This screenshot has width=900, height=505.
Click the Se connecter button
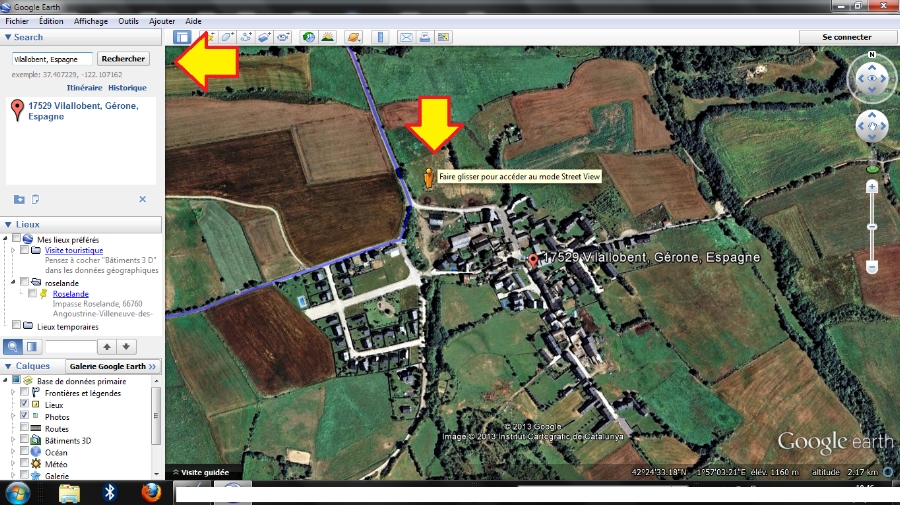(846, 37)
